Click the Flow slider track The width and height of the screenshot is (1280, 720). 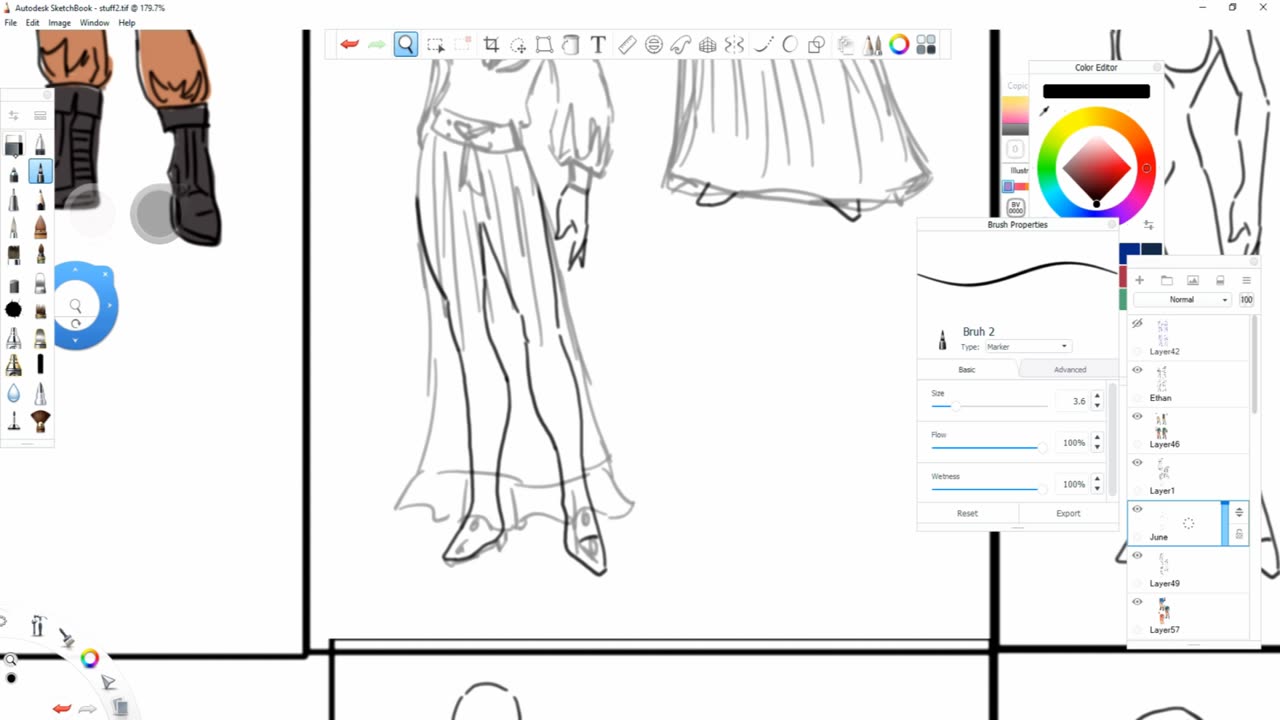pyautogui.click(x=989, y=447)
